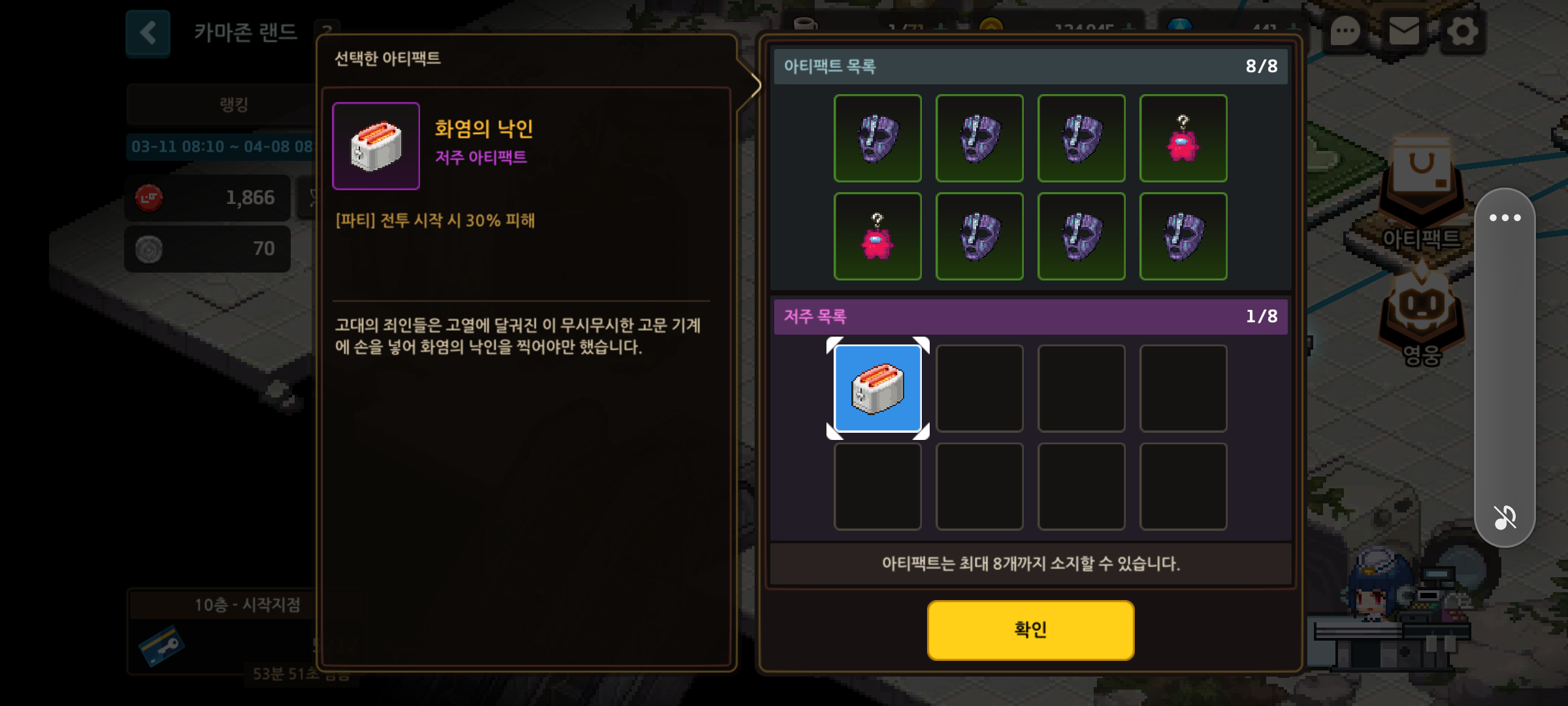Open the settings gear icon
The height and width of the screenshot is (706, 1568).
(1462, 31)
